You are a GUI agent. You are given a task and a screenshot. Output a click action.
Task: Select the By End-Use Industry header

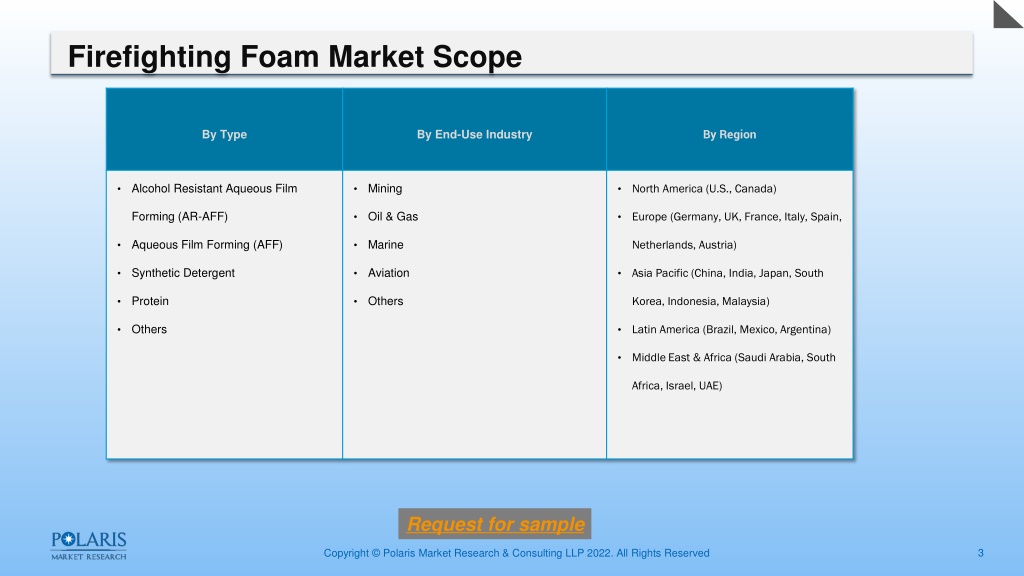coord(474,135)
